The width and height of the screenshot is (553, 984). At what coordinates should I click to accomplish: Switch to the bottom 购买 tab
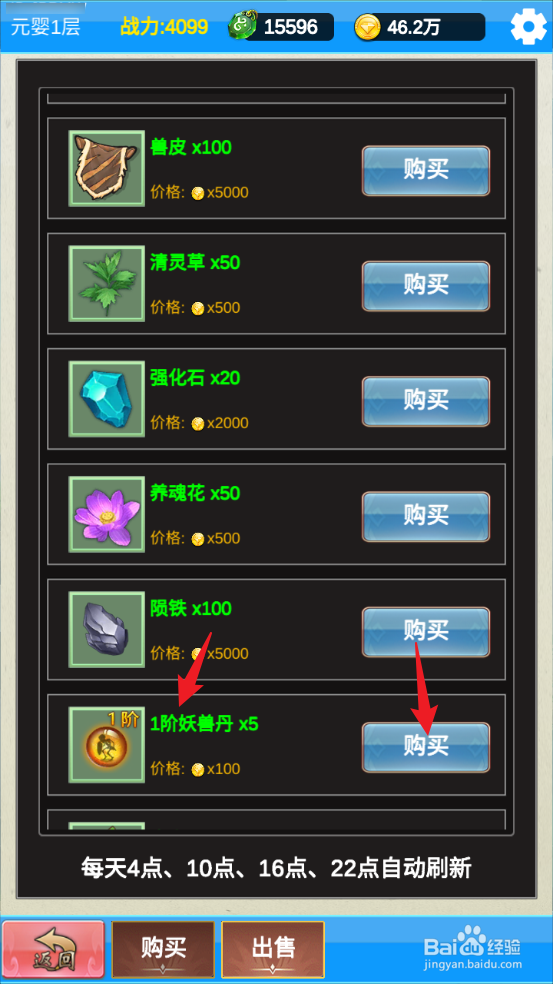point(163,948)
